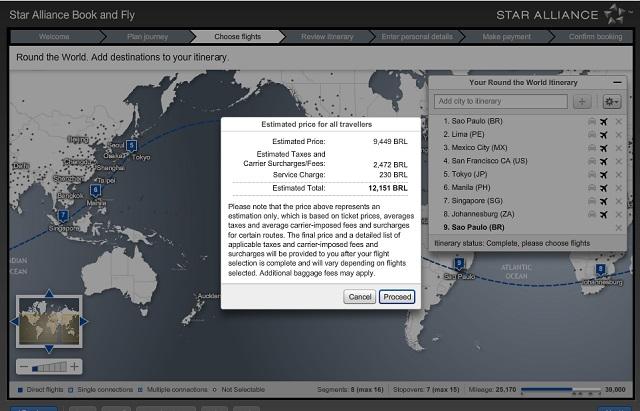Click the airplane icon beside San Francisco CA (US)
640x411 pixels.
tap(604, 161)
